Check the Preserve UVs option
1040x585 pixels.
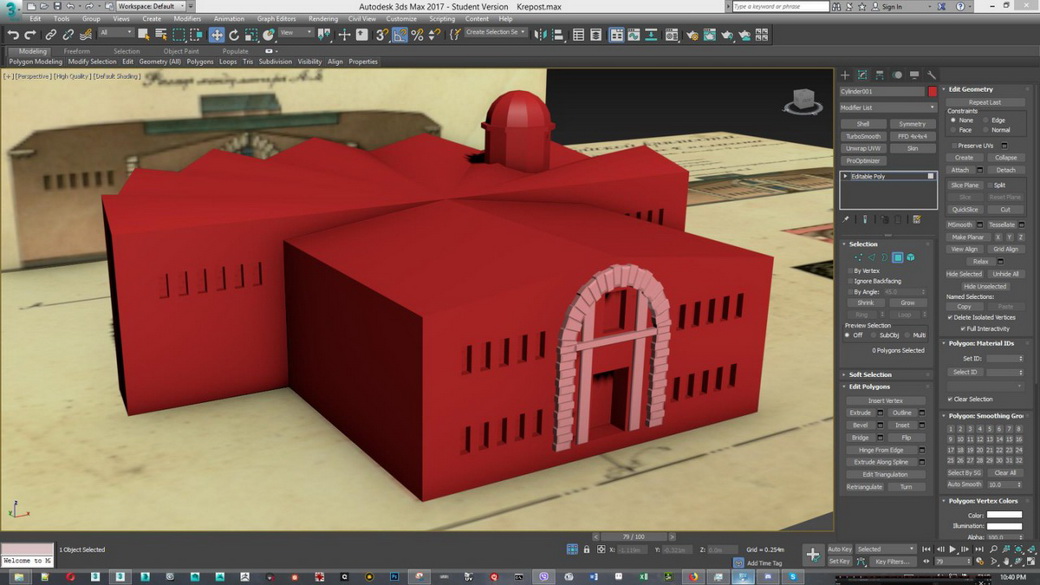pyautogui.click(x=954, y=146)
